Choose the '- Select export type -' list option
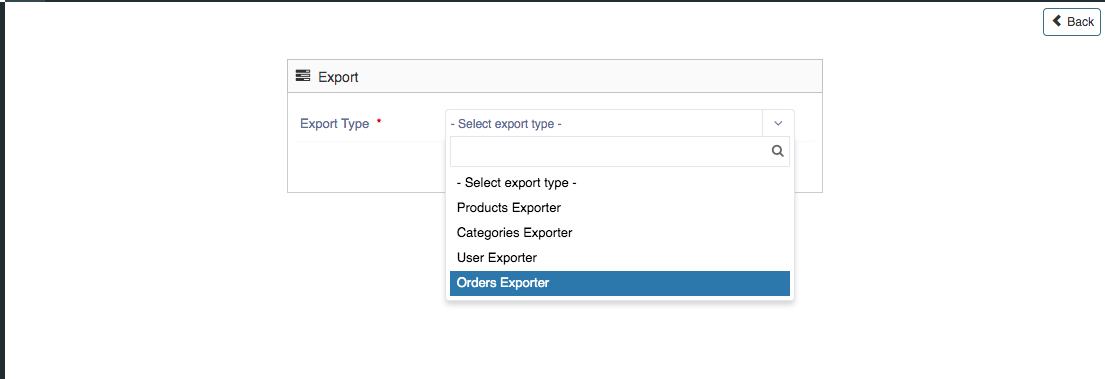Image resolution: width=1105 pixels, height=379 pixels. click(619, 183)
